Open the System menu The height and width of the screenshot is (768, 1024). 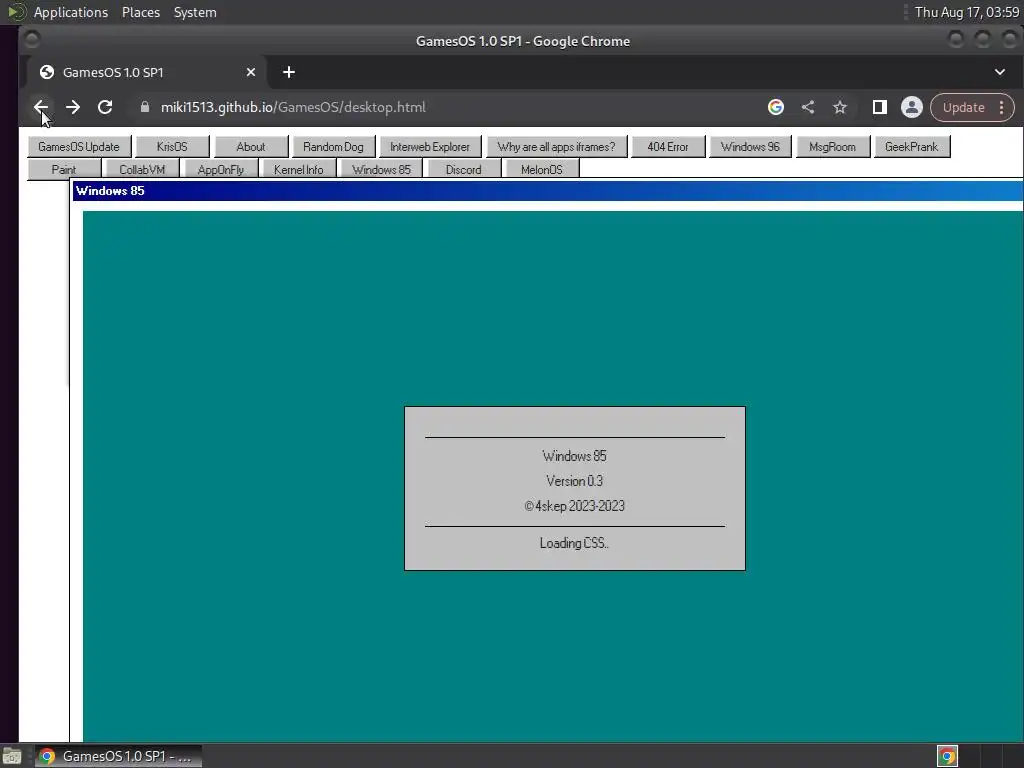(x=195, y=12)
